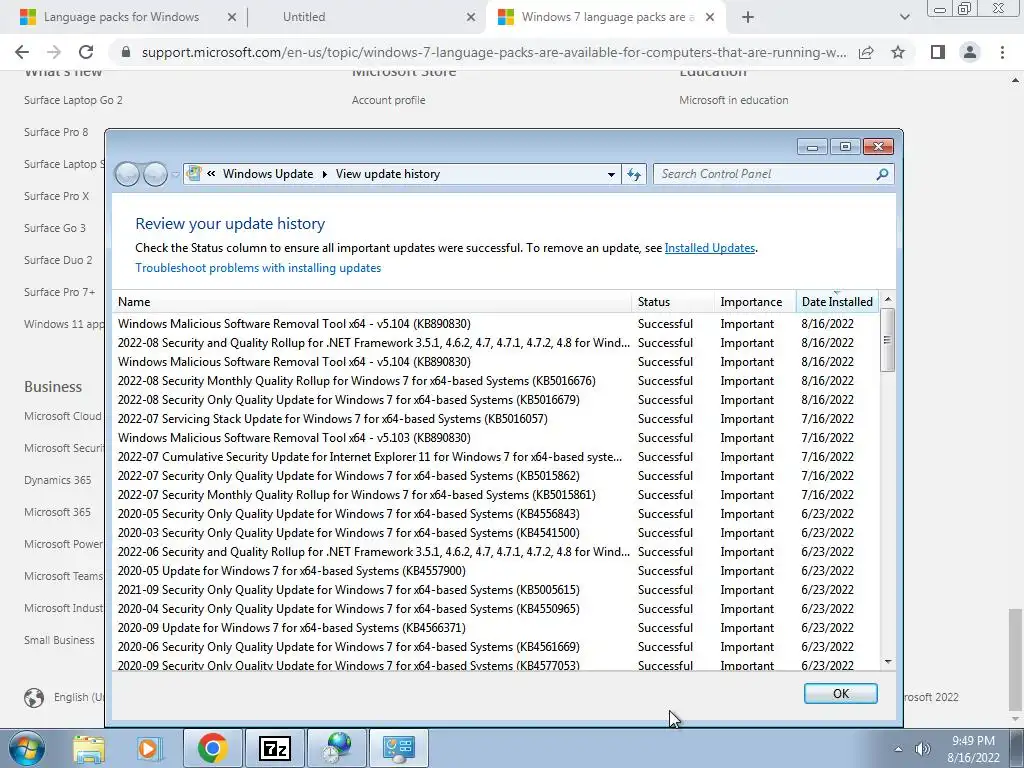Image resolution: width=1024 pixels, height=768 pixels.
Task: Reload the page in Chrome
Action: (86, 52)
